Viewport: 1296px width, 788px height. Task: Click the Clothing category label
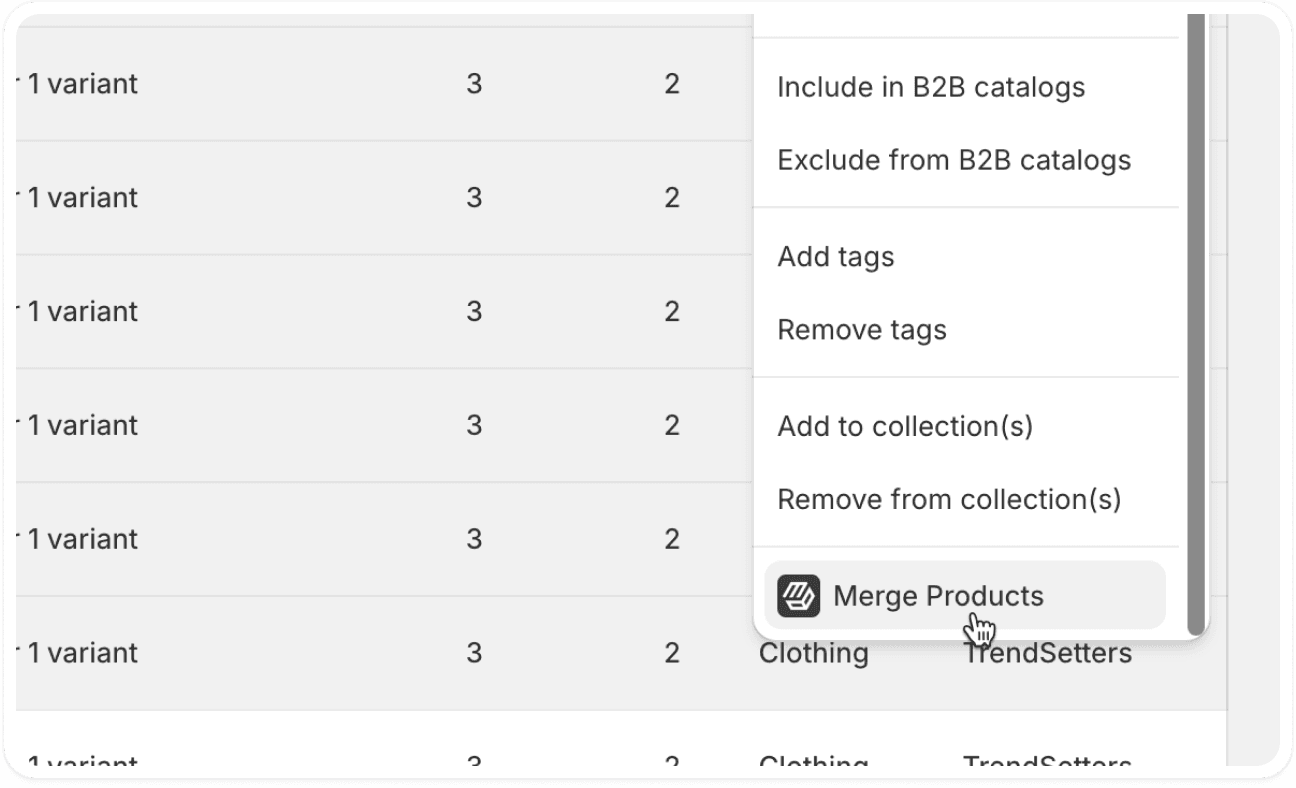(x=813, y=653)
